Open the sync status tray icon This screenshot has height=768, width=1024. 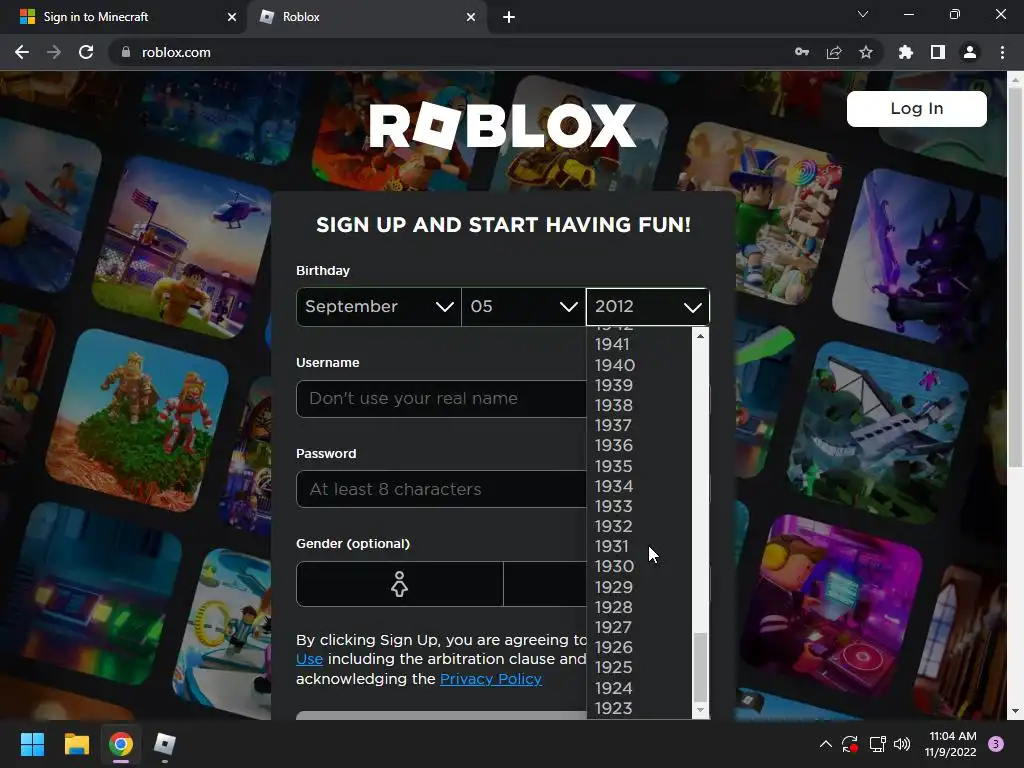(850, 744)
